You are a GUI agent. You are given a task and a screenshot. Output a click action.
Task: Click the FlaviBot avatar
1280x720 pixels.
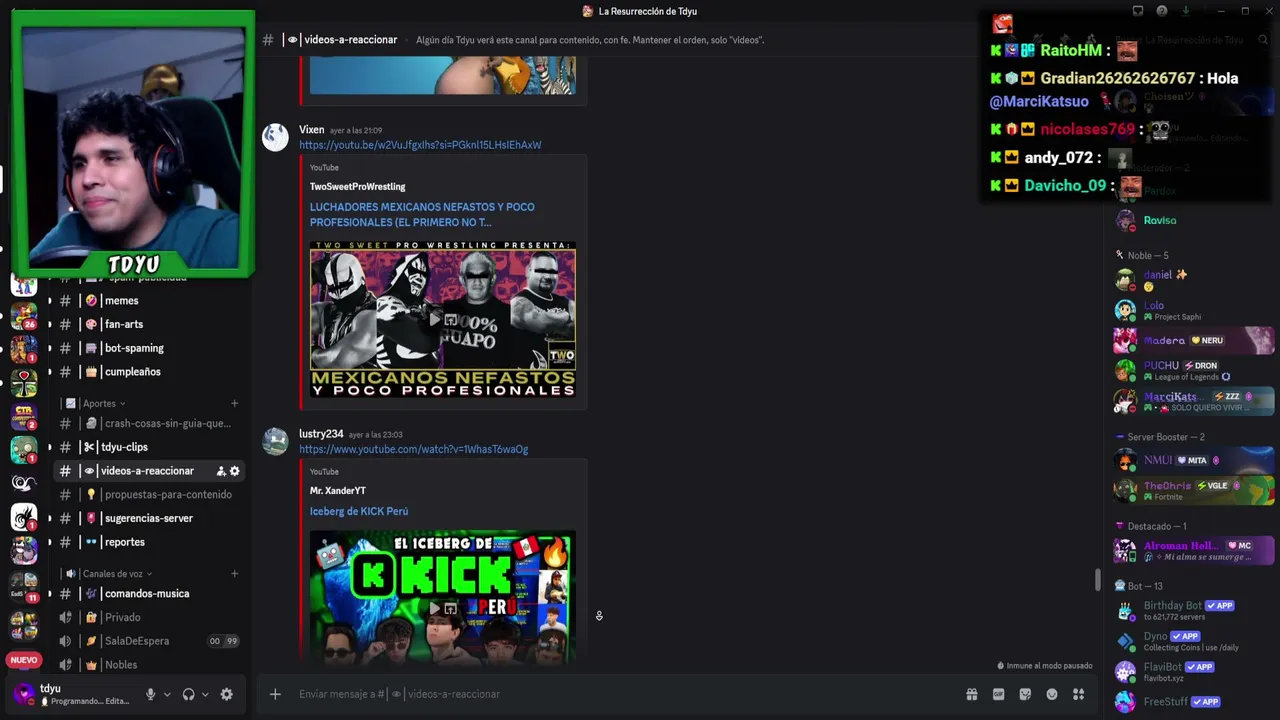click(1126, 671)
